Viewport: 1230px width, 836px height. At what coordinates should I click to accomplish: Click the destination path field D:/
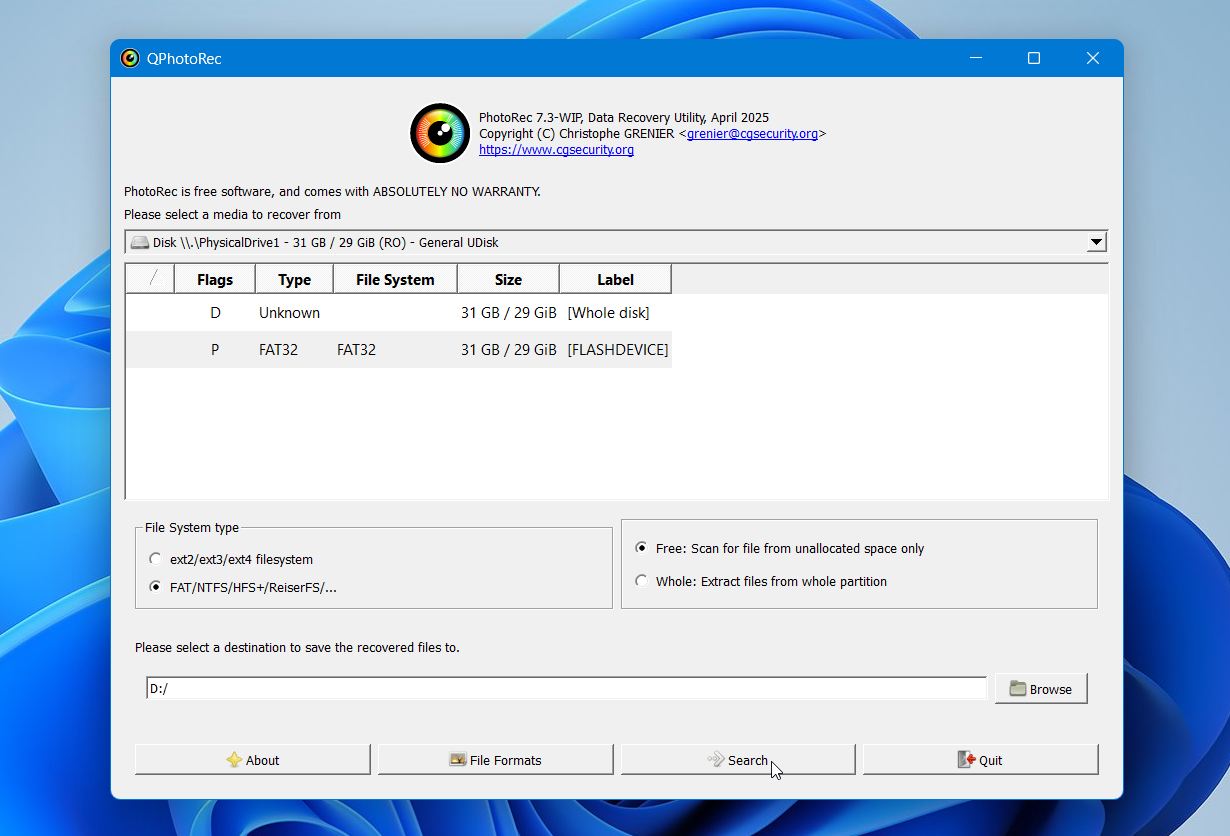click(566, 688)
